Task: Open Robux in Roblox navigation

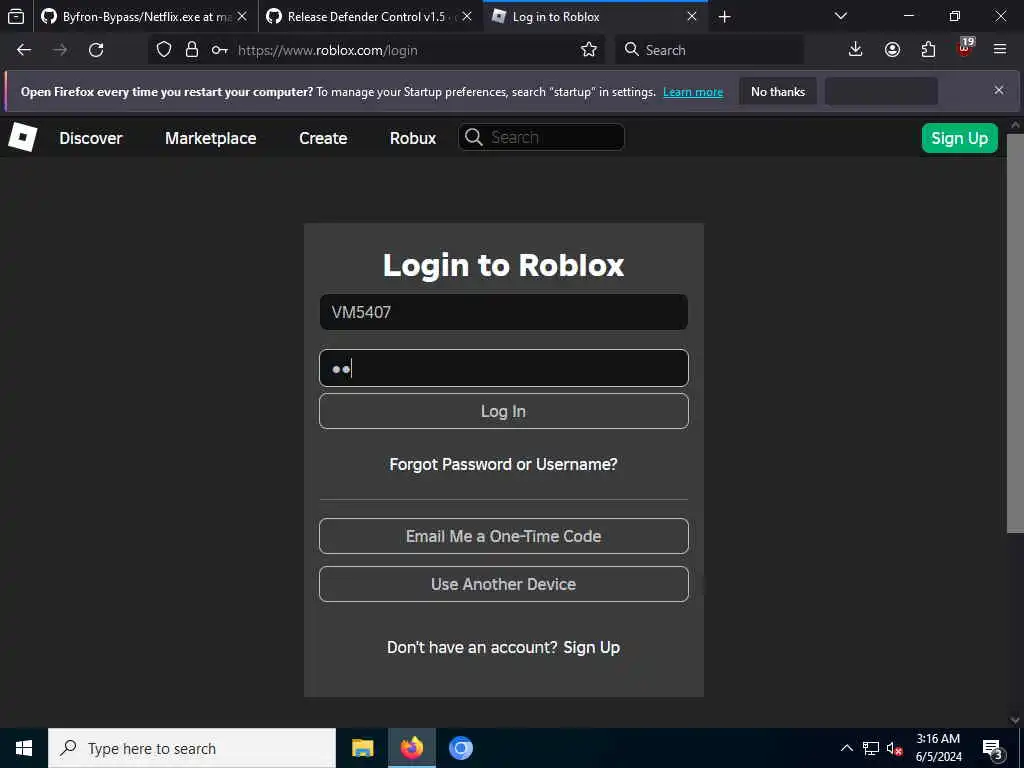Action: 413,138
